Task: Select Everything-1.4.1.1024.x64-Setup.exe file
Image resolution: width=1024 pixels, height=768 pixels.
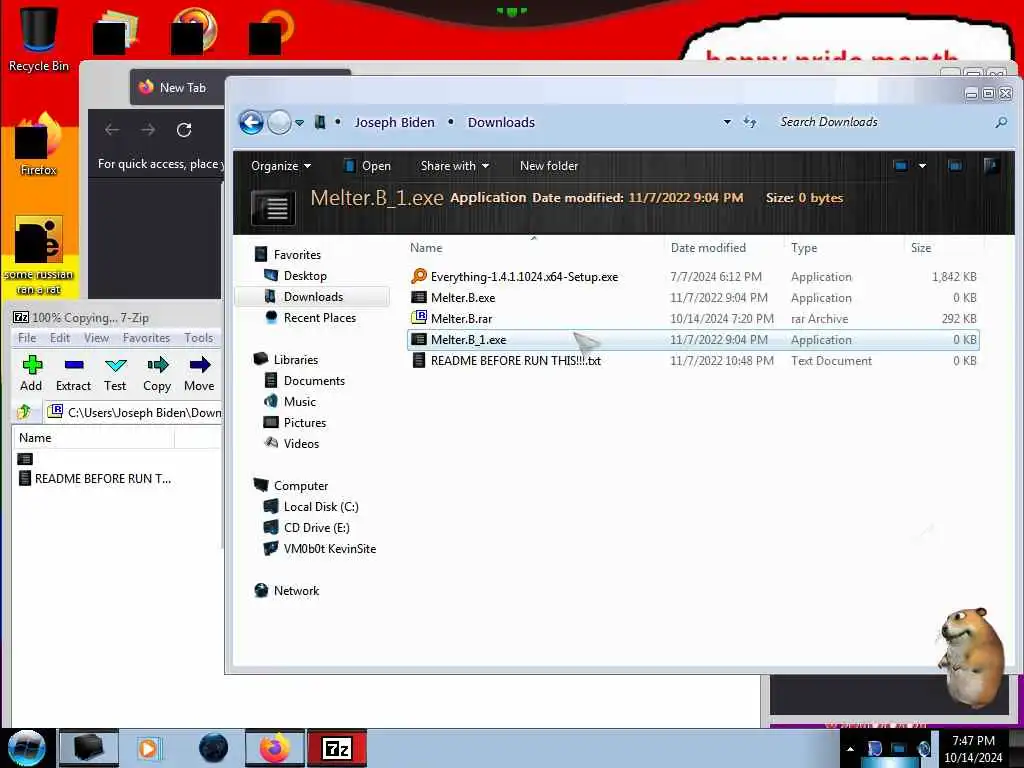Action: click(693, 277)
